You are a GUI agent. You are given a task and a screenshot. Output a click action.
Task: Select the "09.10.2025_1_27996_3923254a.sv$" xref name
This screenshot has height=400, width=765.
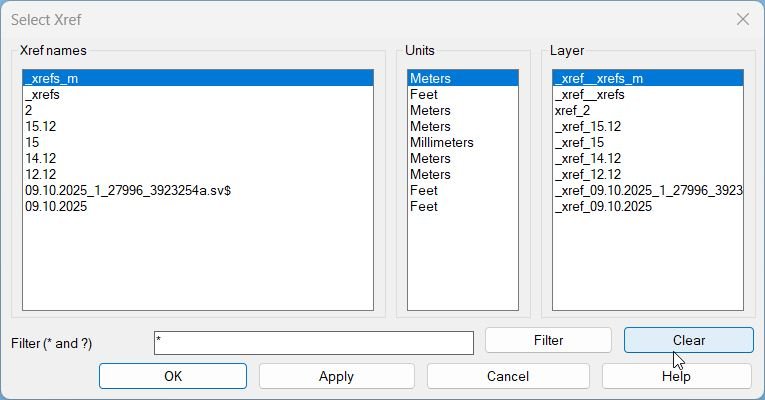tap(128, 190)
